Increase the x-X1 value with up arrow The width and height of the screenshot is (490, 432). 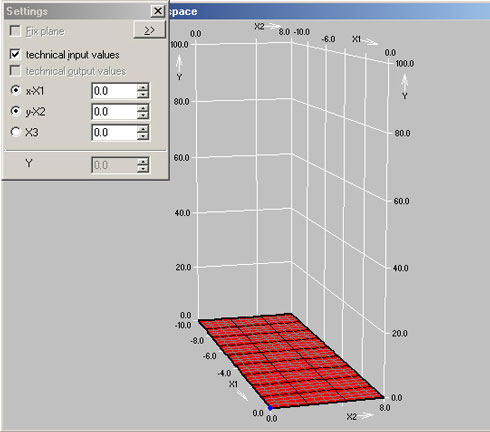tap(143, 87)
